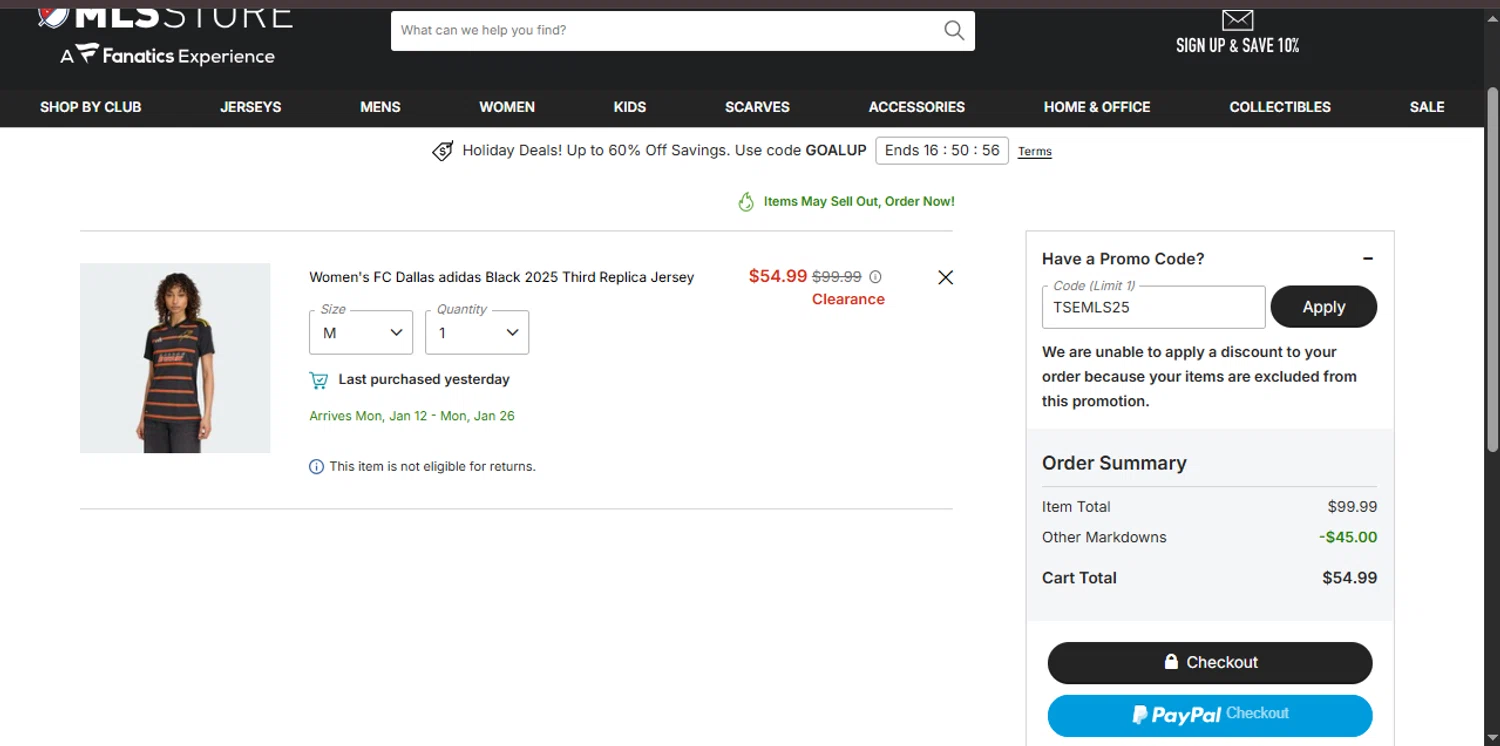Click the red $54.99 sale price
The width and height of the screenshot is (1500, 746).
click(778, 276)
